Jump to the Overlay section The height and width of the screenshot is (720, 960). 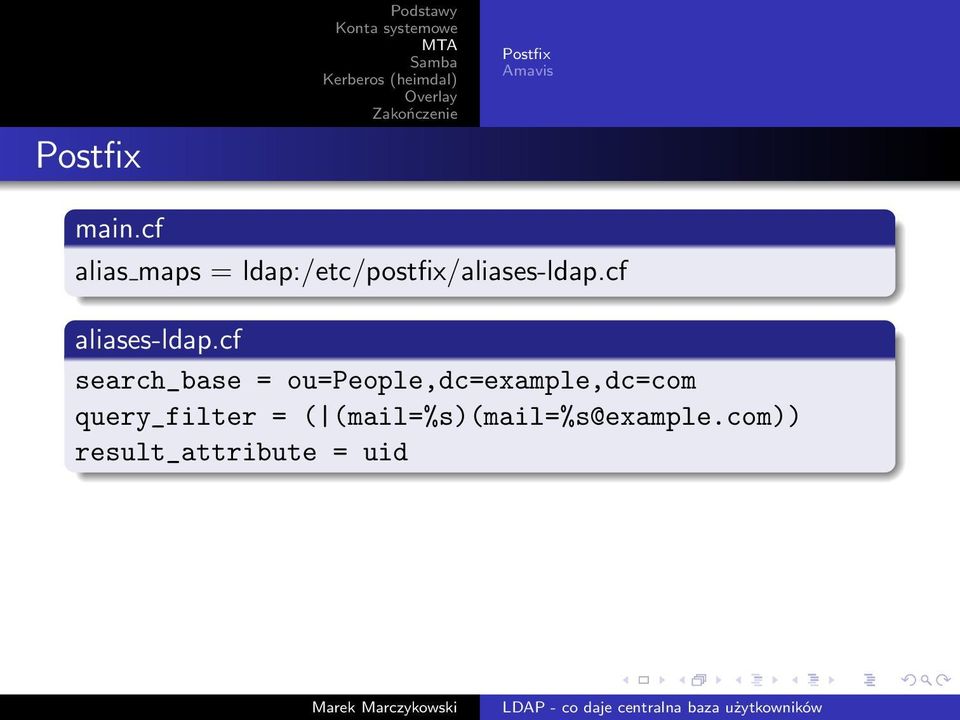[x=431, y=97]
